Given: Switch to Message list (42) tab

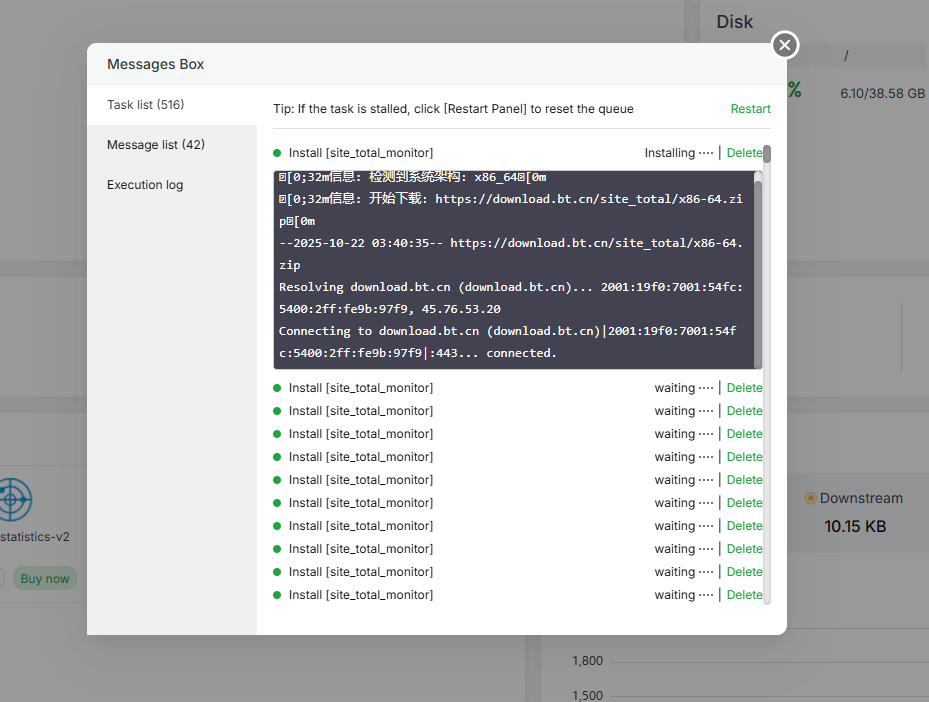Looking at the screenshot, I should (x=156, y=145).
